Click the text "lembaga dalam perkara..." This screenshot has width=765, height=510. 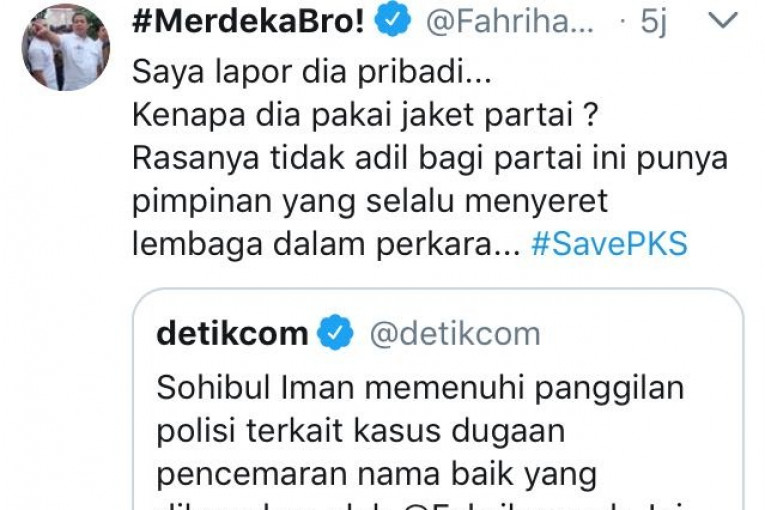point(326,244)
